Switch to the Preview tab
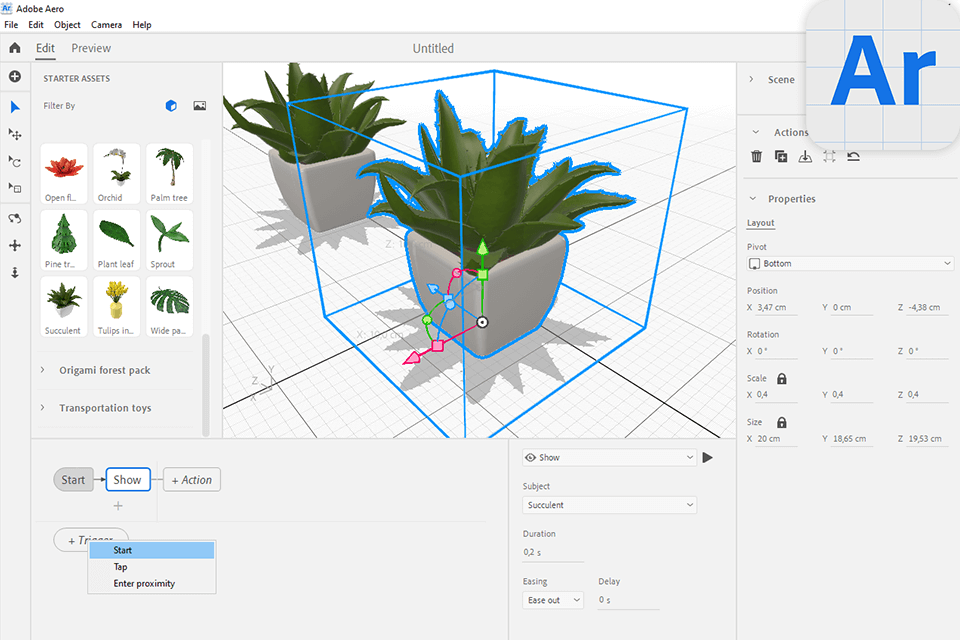This screenshot has height=640, width=960. click(x=91, y=48)
